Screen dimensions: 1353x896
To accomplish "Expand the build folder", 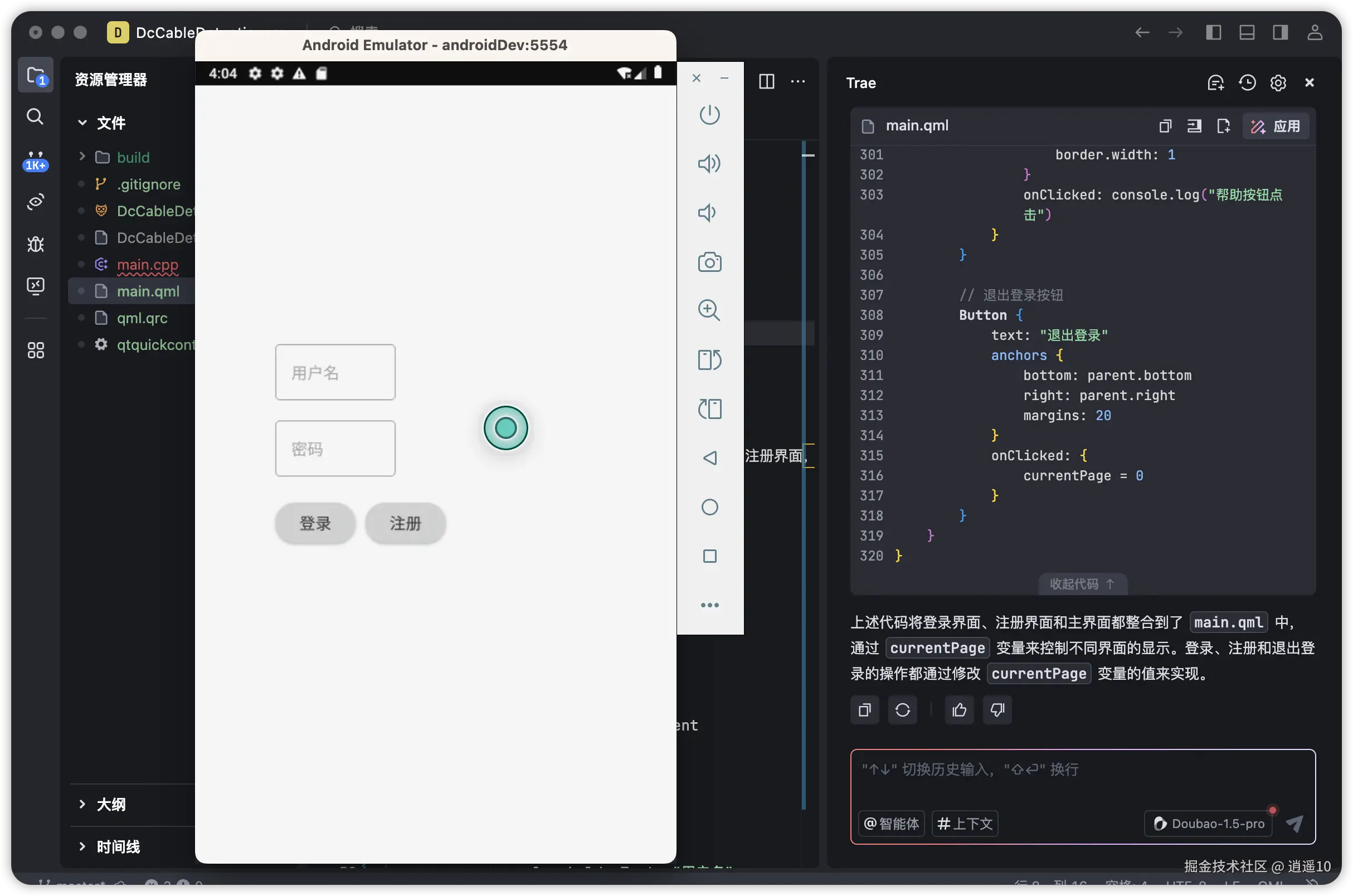I will 133,157.
